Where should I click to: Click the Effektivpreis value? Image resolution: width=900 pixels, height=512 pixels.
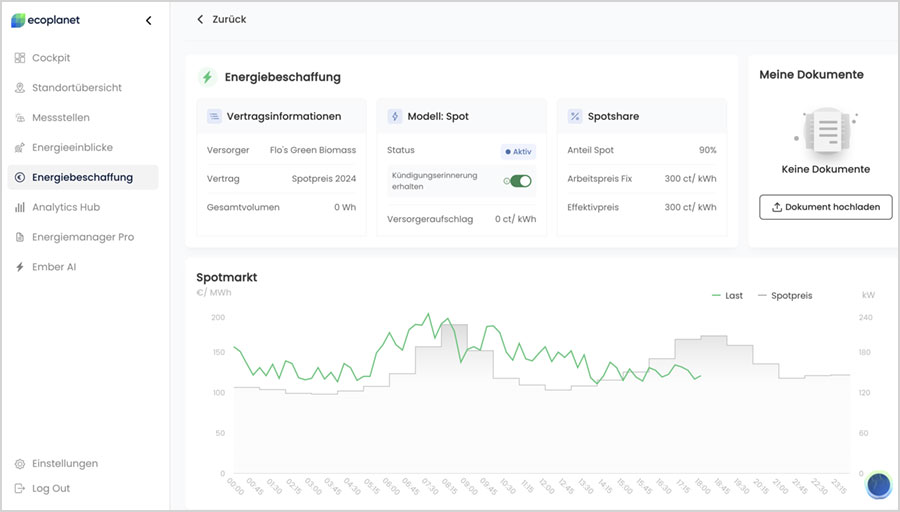tap(690, 207)
